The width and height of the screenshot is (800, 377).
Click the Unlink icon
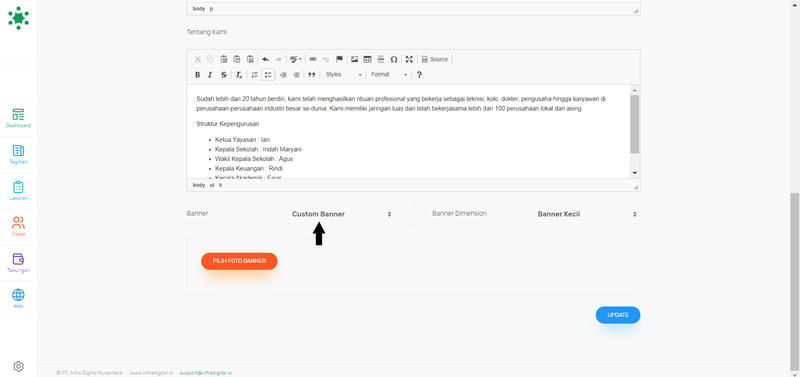[326, 59]
